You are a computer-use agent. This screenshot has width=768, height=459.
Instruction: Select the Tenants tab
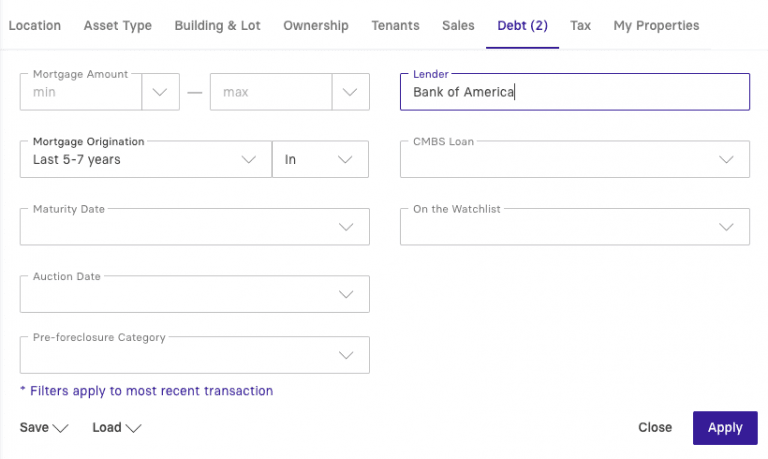[395, 25]
